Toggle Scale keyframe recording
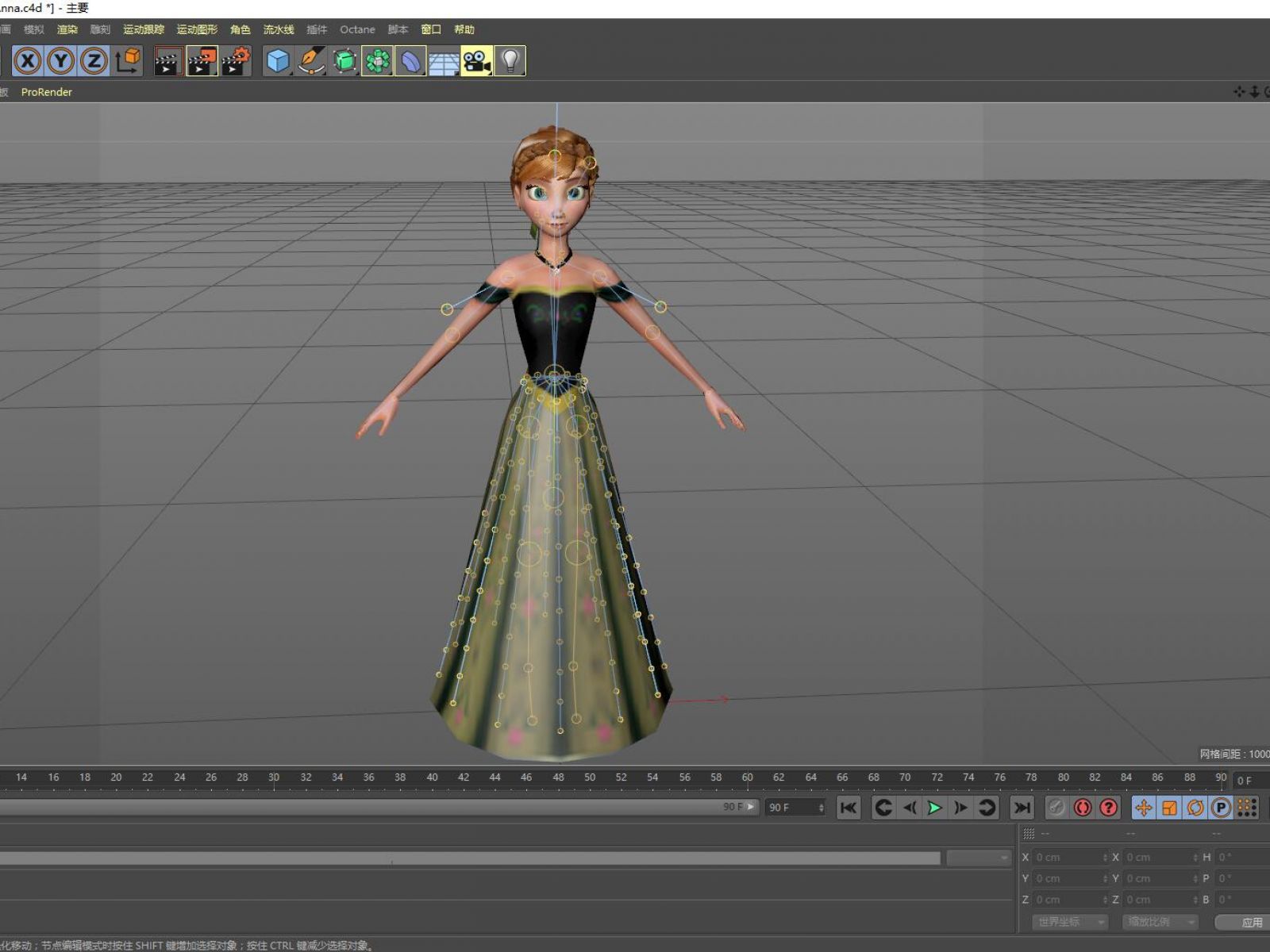The width and height of the screenshot is (1270, 952). click(1169, 808)
